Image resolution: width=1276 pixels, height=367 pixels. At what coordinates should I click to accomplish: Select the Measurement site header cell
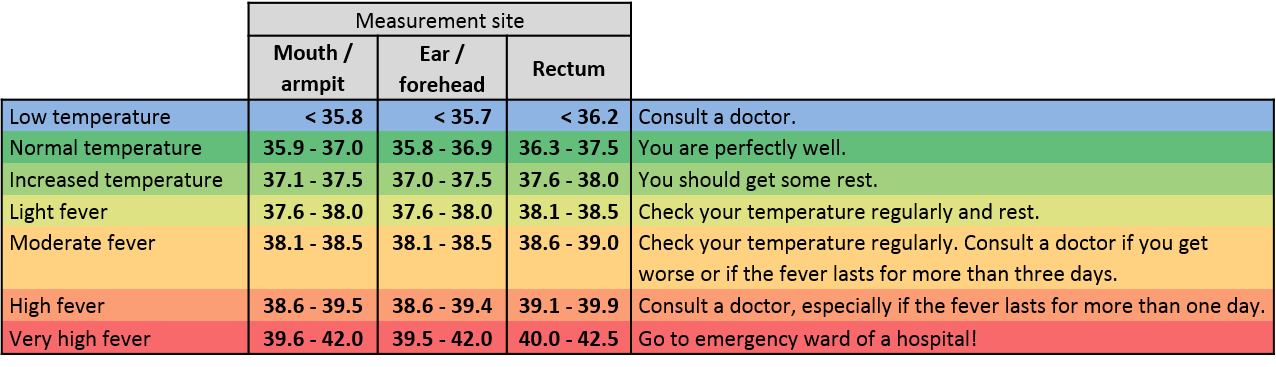[440, 19]
